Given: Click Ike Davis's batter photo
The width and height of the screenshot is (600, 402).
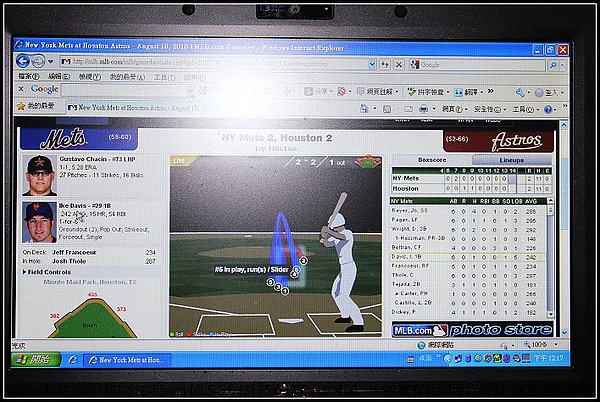Looking at the screenshot, I should coord(39,223).
